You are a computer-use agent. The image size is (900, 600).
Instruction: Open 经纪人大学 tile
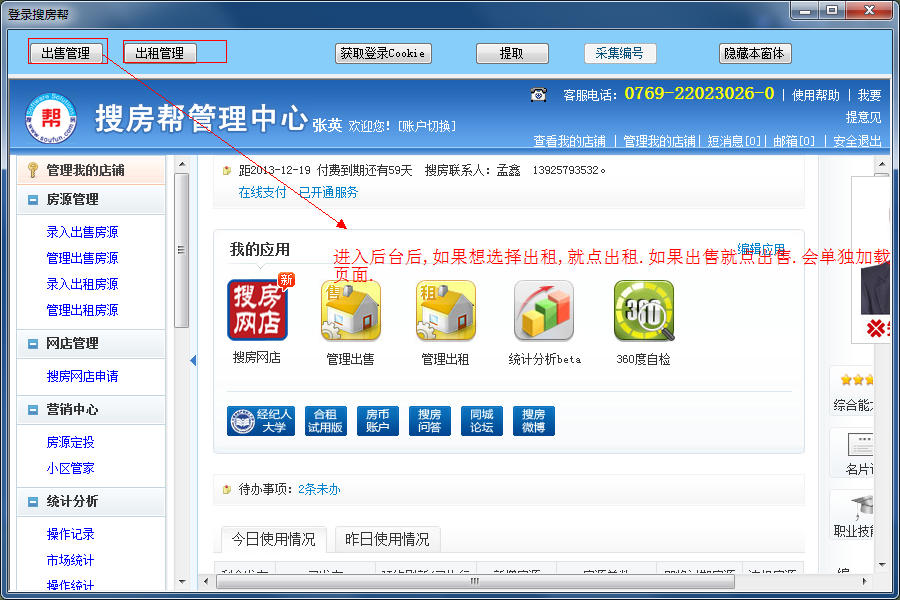coord(261,421)
